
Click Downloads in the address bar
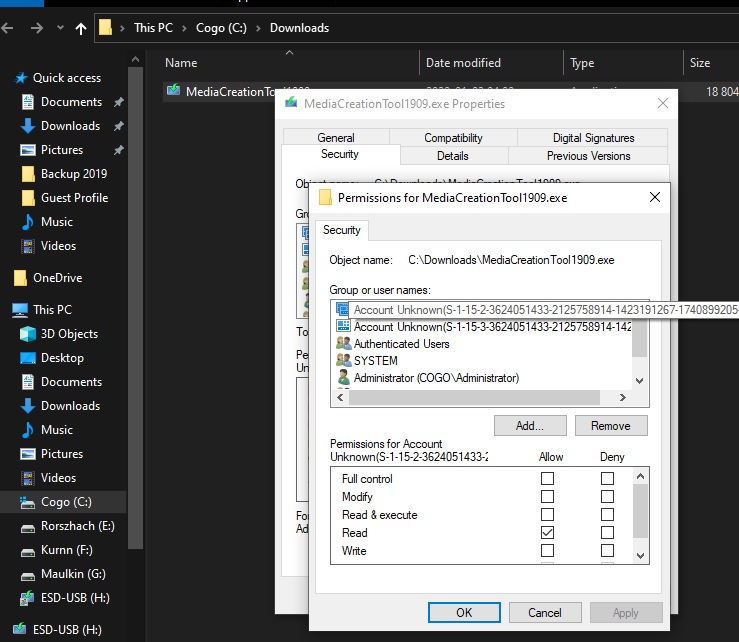[x=299, y=28]
